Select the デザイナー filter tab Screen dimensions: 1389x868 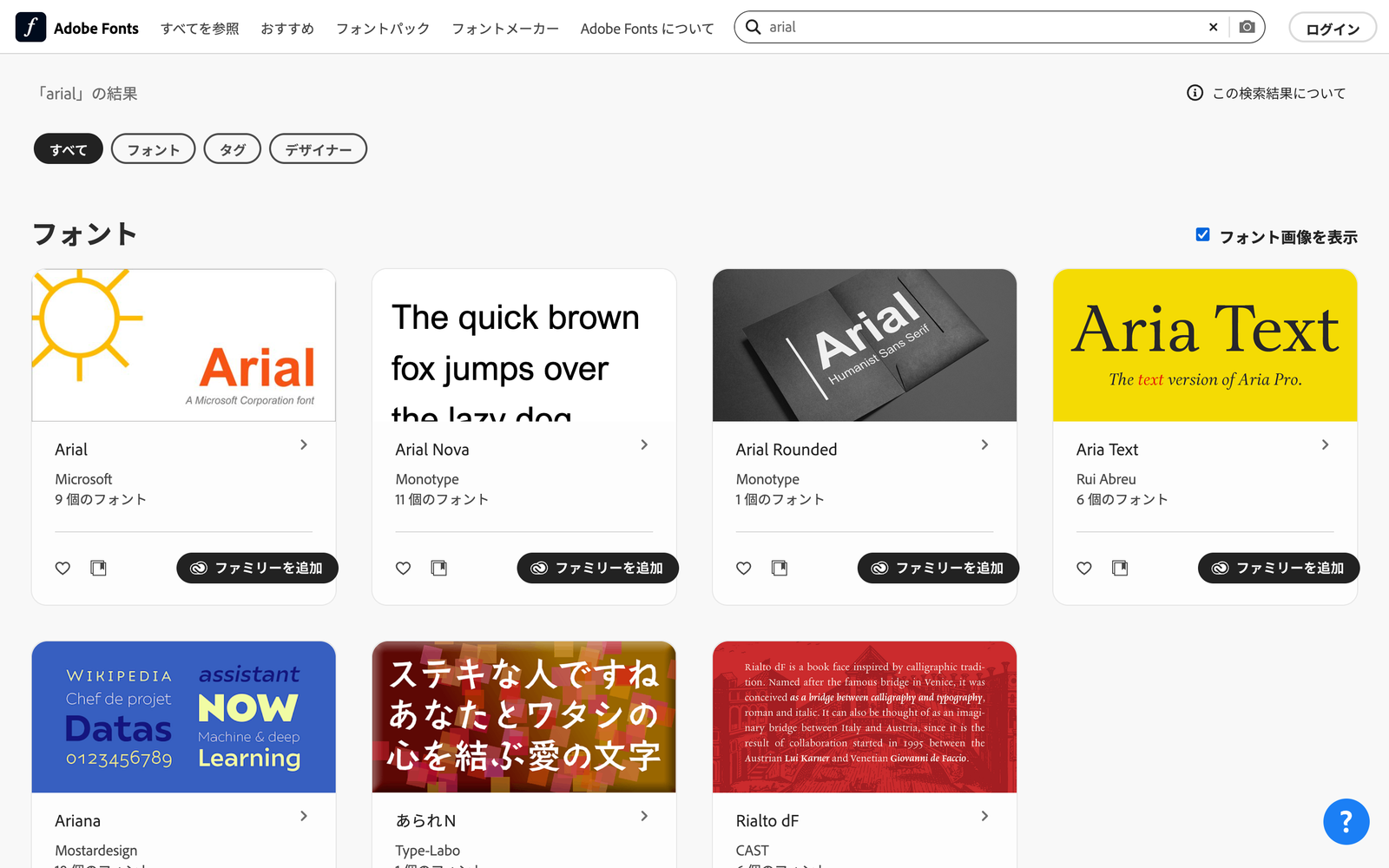319,149
